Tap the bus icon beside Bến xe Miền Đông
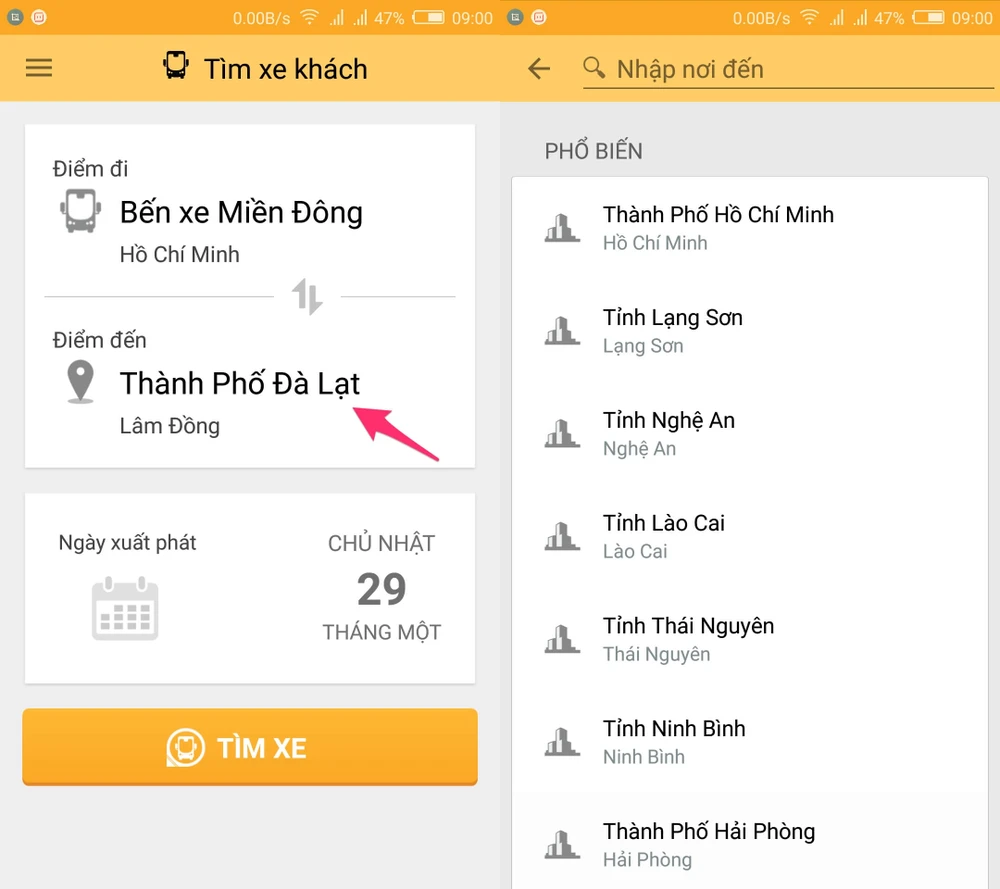The height and width of the screenshot is (889, 1000). pos(80,210)
